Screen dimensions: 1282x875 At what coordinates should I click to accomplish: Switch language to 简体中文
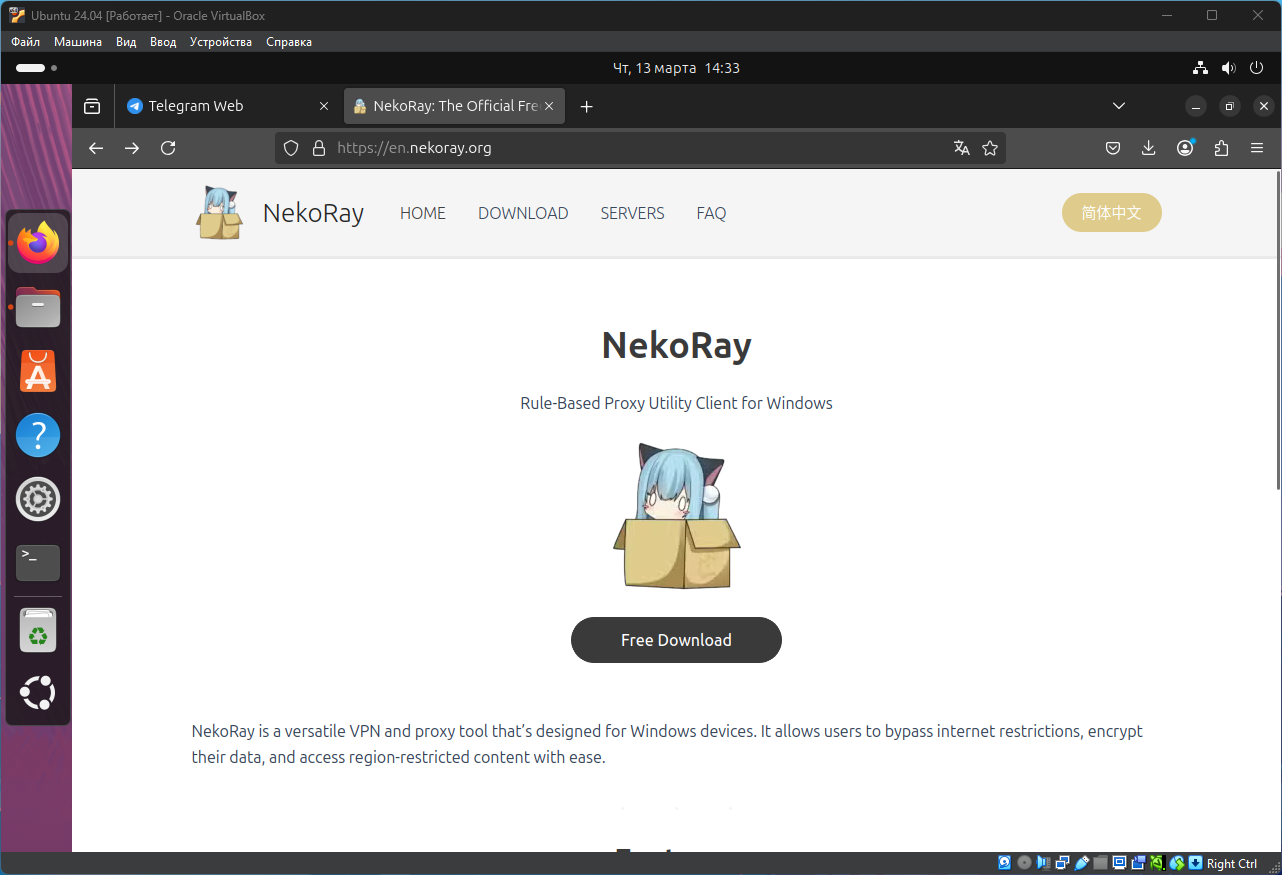tap(1111, 212)
